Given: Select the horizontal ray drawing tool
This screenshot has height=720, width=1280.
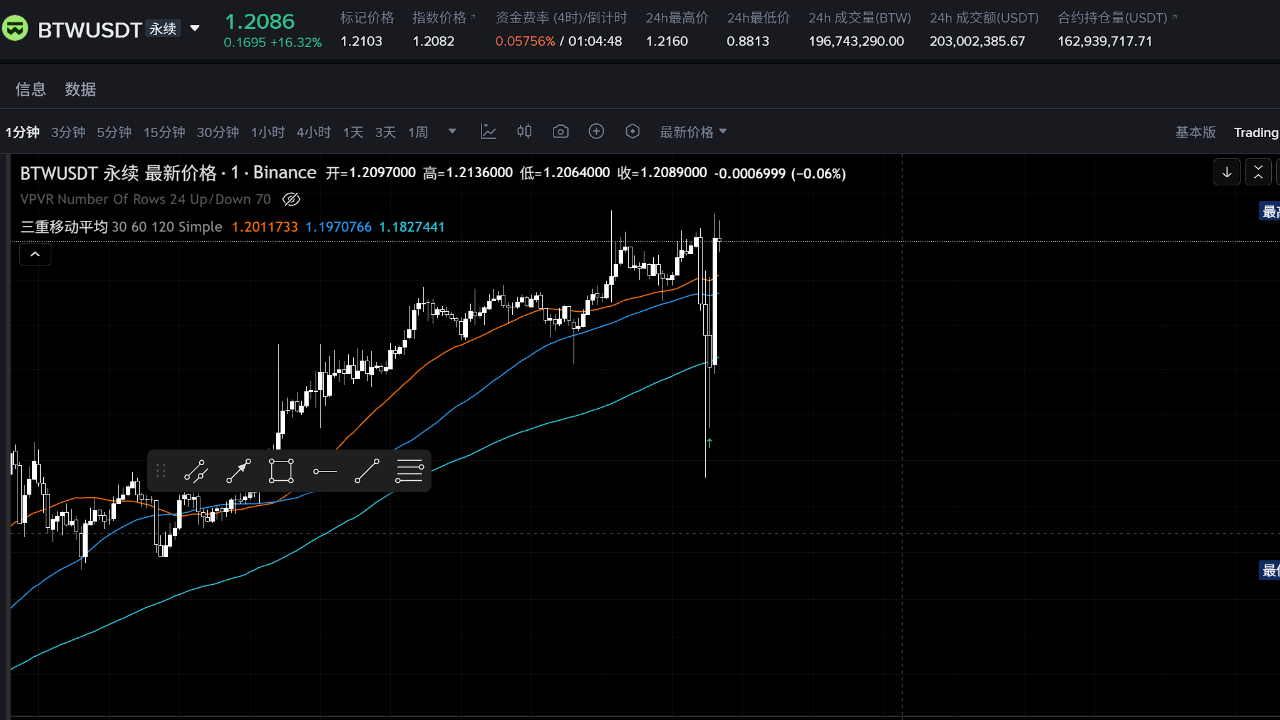Looking at the screenshot, I should (324, 471).
